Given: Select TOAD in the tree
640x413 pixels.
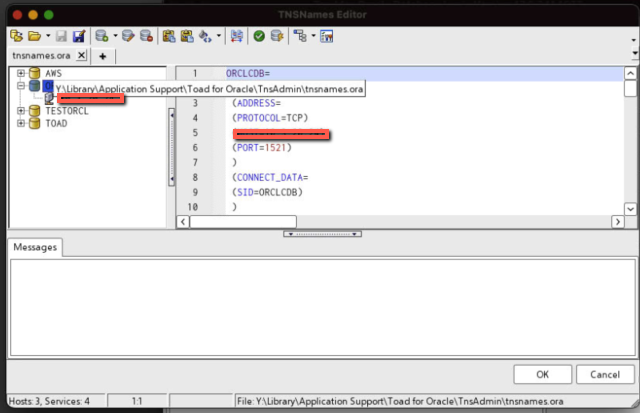Looking at the screenshot, I should [x=56, y=124].
